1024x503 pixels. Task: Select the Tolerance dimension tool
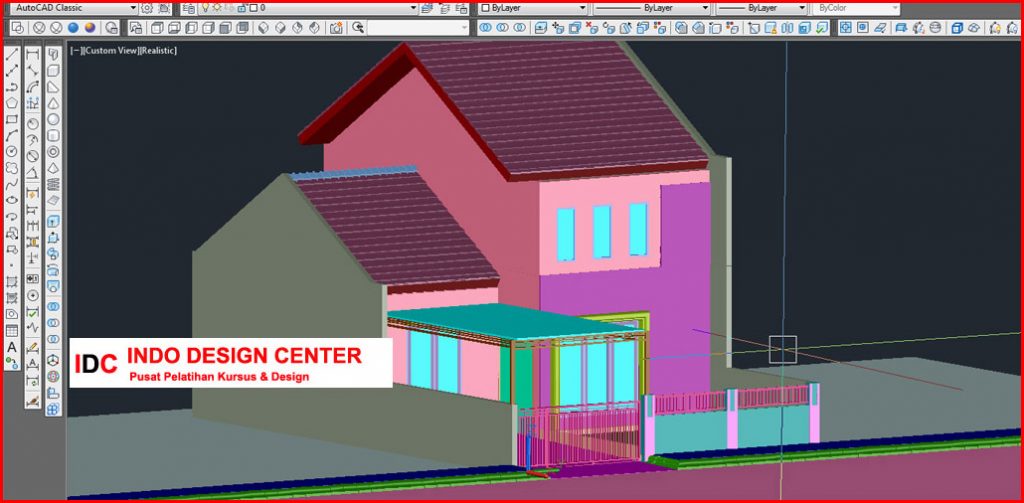click(x=33, y=279)
